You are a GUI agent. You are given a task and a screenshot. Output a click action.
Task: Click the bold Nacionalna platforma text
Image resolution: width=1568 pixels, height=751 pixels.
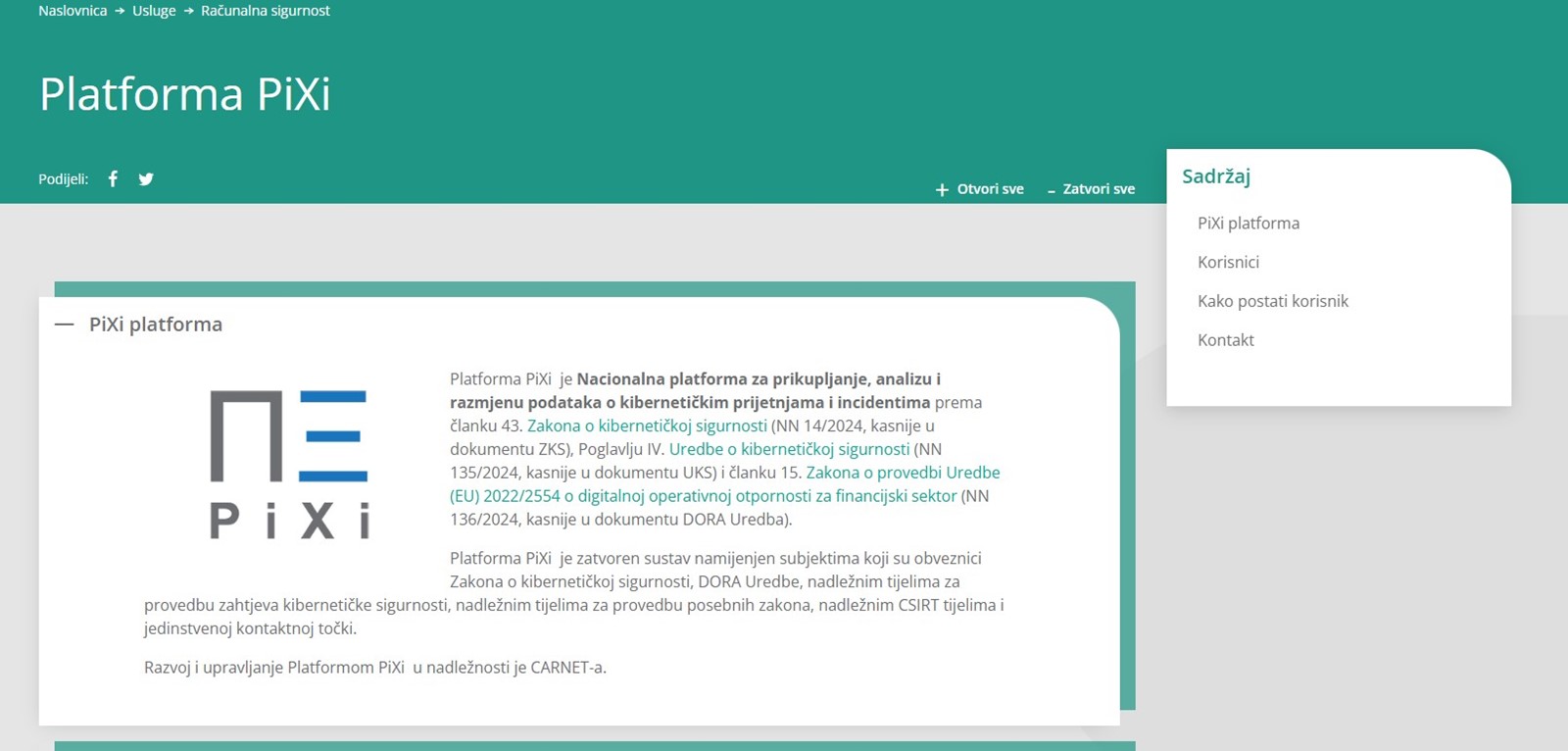coord(695,390)
